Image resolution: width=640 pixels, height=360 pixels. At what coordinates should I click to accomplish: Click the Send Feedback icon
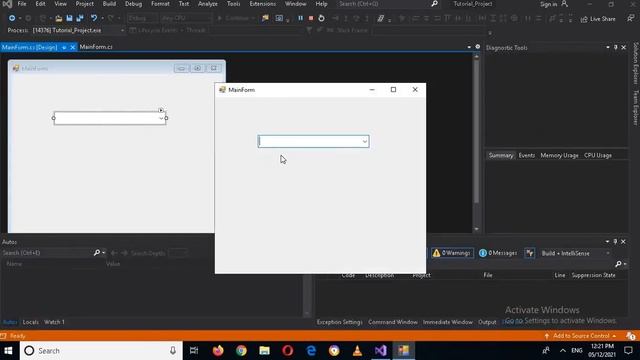pos(631,18)
